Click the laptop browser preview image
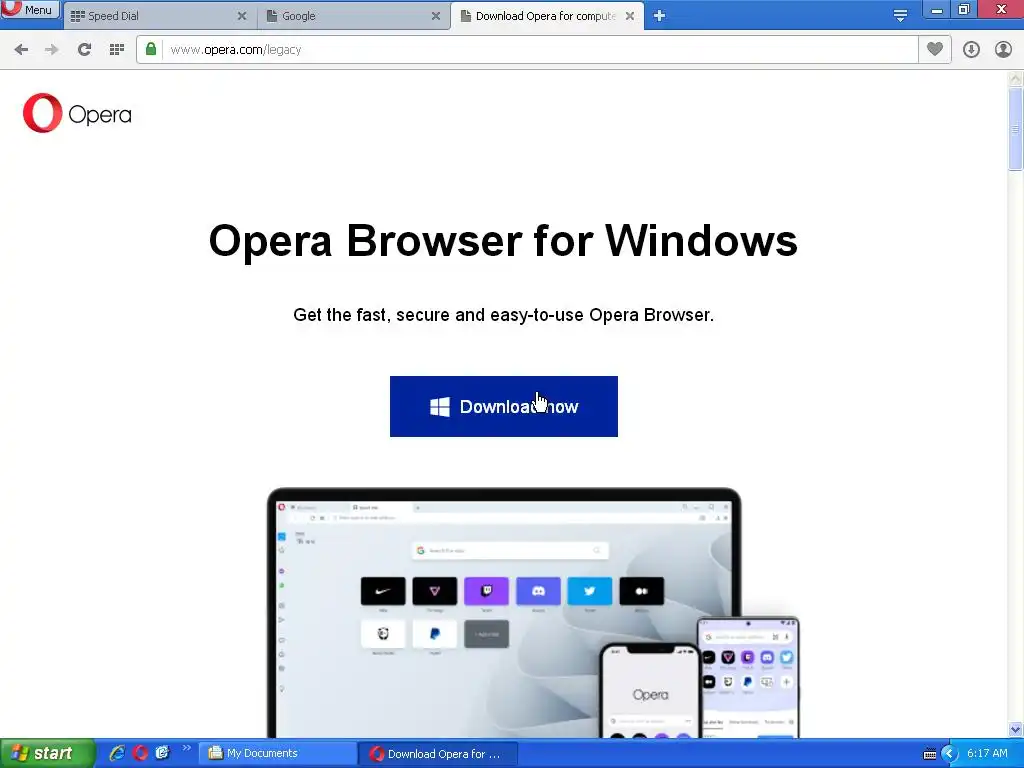The image size is (1024, 768). [504, 613]
